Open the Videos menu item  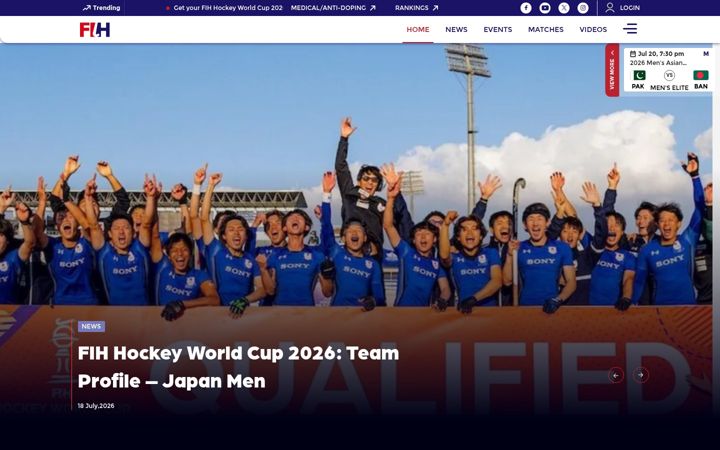coord(593,29)
